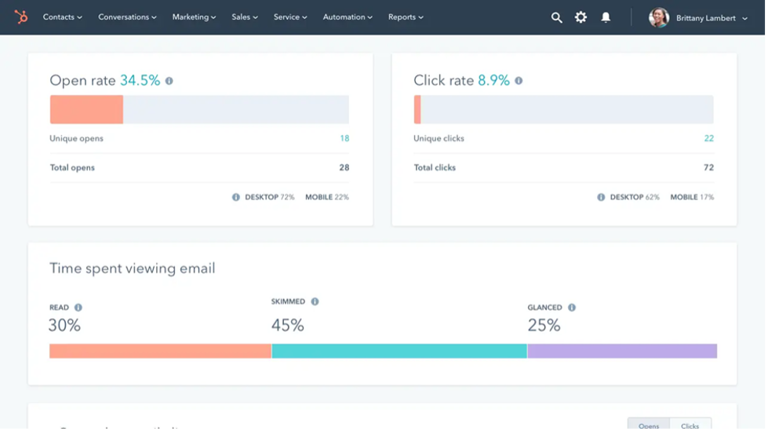Open the Automation dropdown
The height and width of the screenshot is (431, 768).
click(x=349, y=17)
